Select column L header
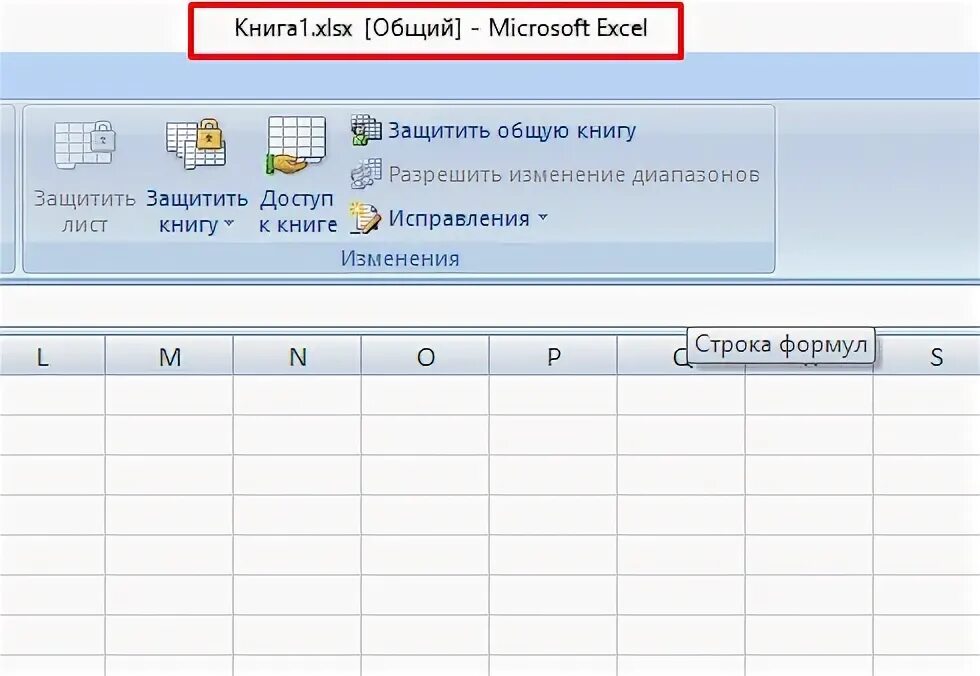The width and height of the screenshot is (980, 676). click(52, 355)
